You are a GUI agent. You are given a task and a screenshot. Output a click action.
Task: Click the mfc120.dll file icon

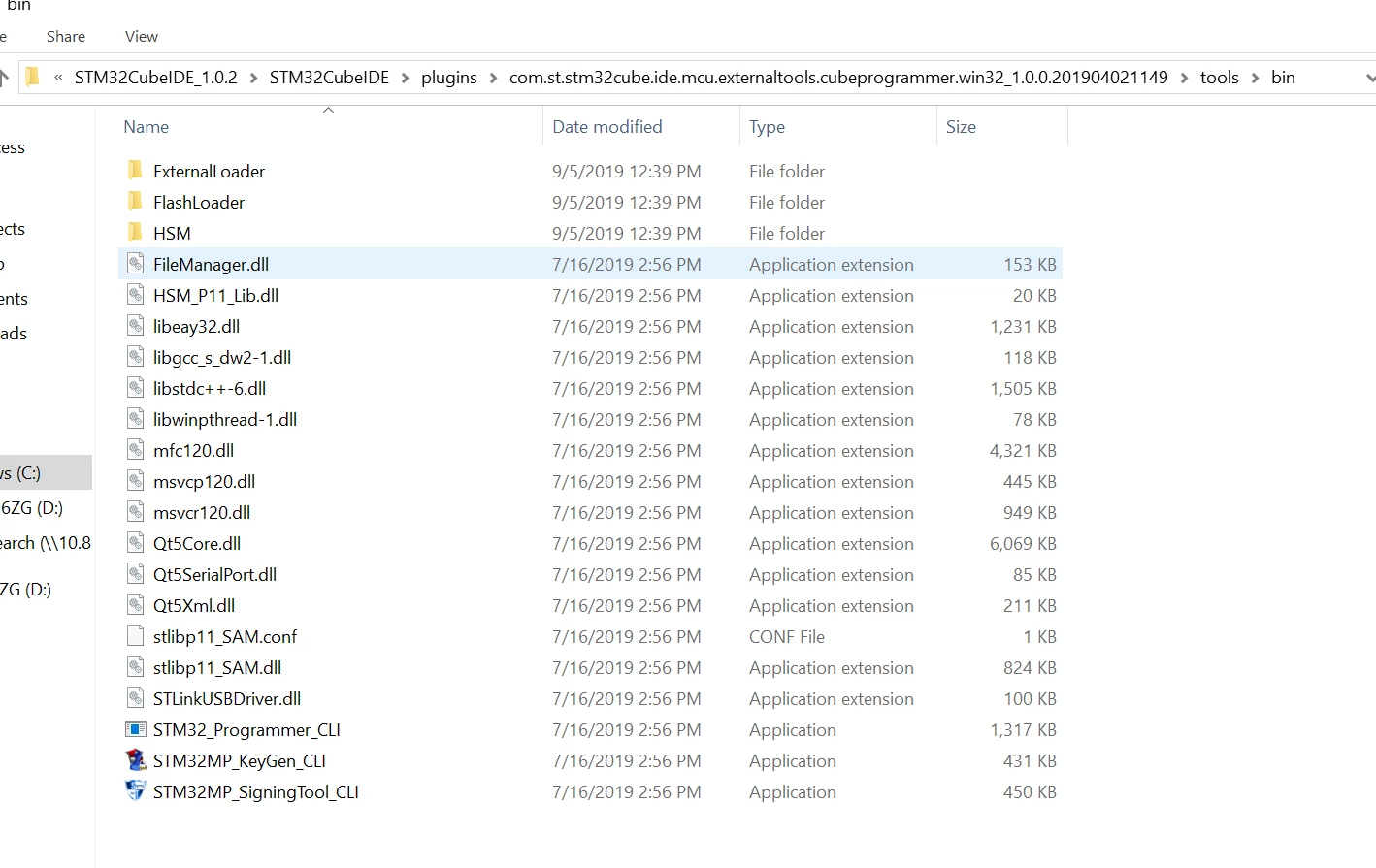(136, 450)
